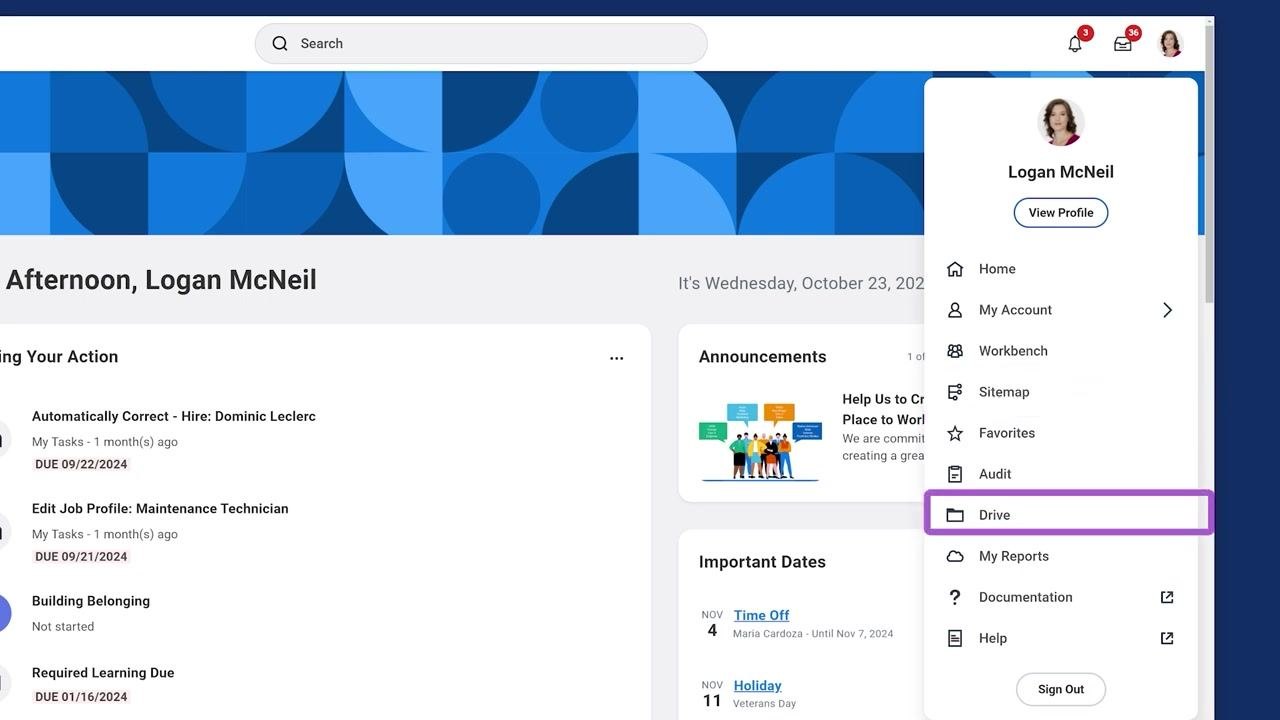The image size is (1280, 720).
Task: Click inside the Search field
Action: (481, 44)
